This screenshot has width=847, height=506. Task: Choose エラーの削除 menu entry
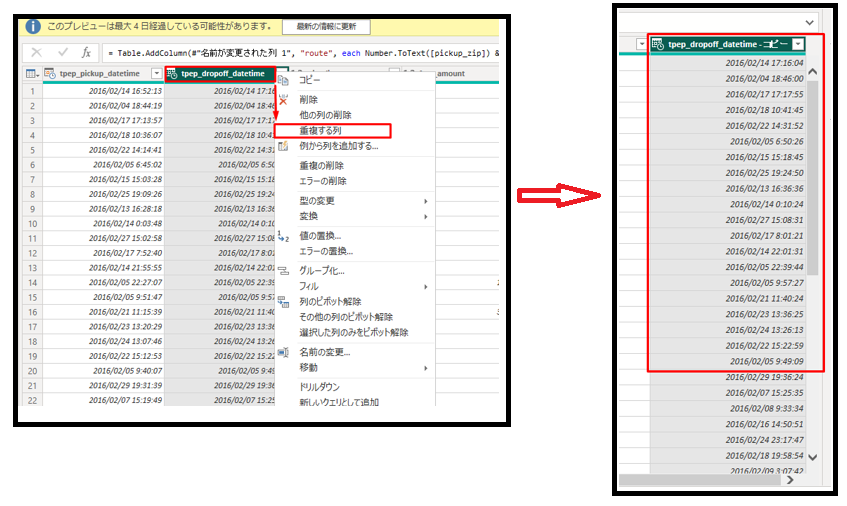(322, 181)
